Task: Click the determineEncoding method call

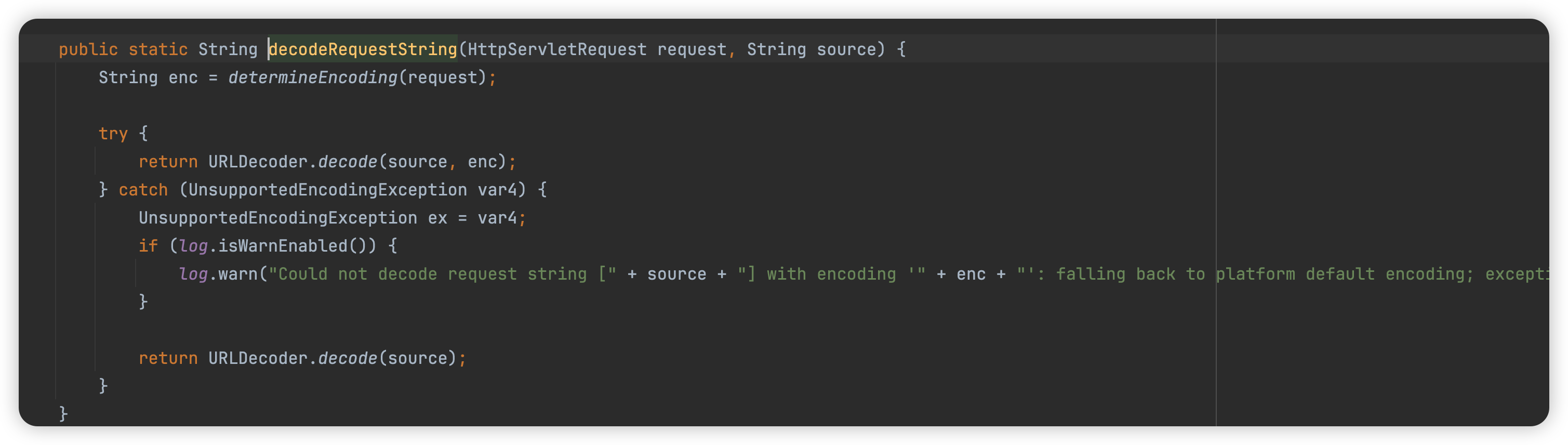Action: (312, 77)
